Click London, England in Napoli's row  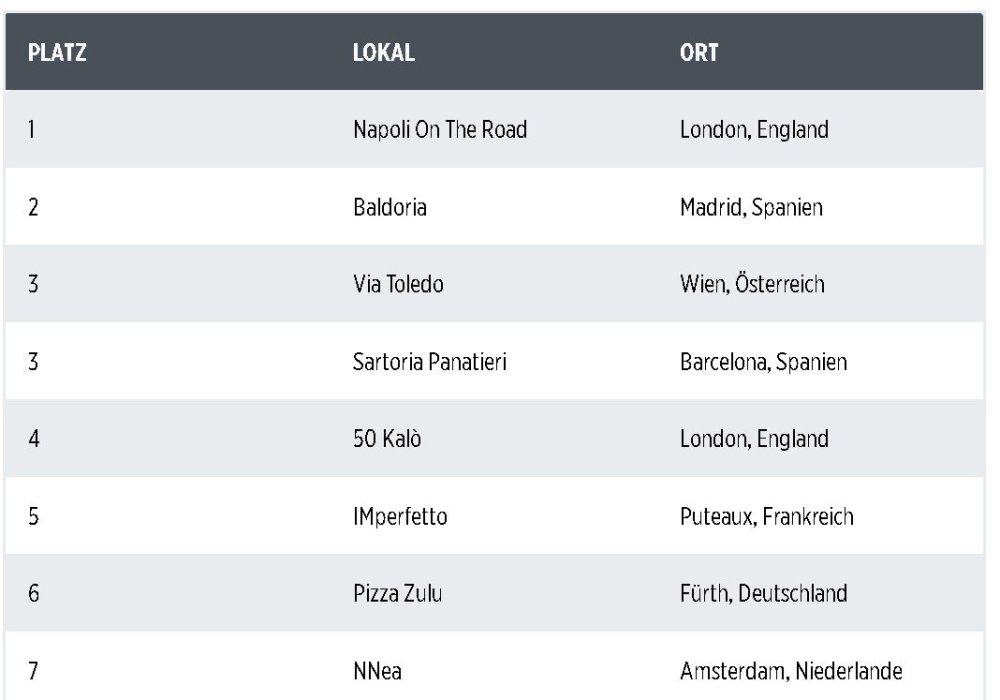[x=754, y=130]
